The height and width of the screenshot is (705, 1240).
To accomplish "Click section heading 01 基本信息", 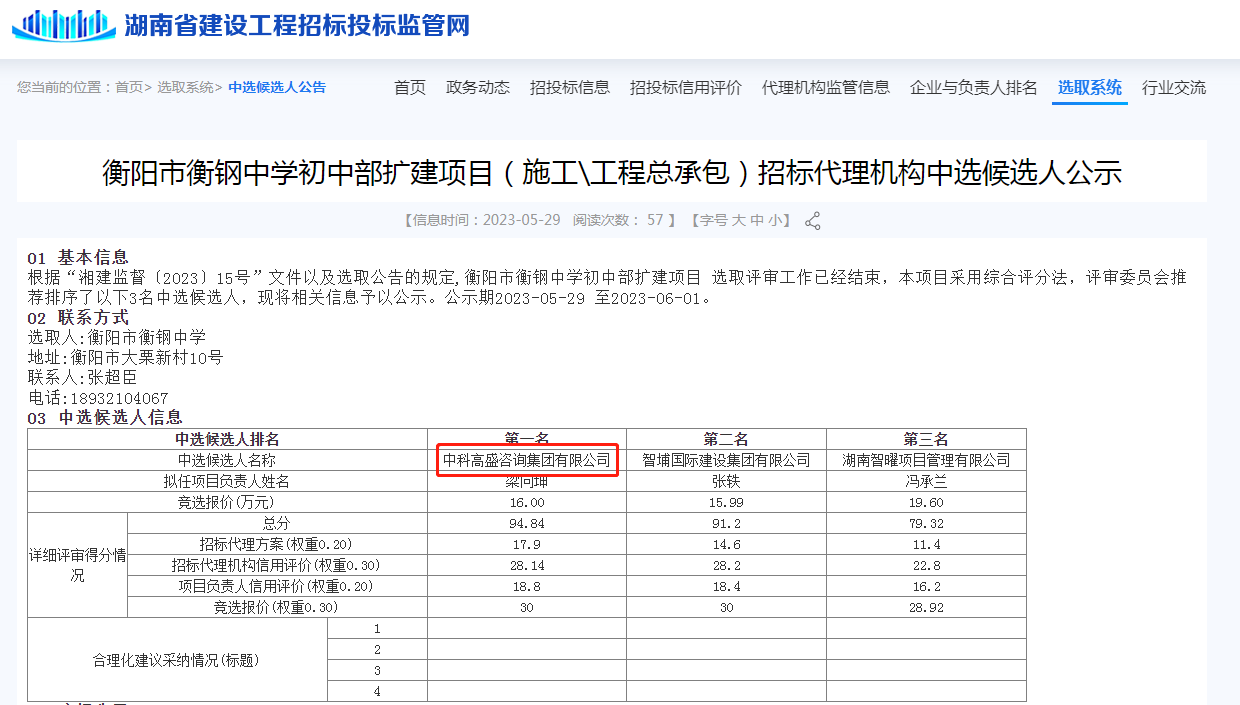I will [x=78, y=258].
